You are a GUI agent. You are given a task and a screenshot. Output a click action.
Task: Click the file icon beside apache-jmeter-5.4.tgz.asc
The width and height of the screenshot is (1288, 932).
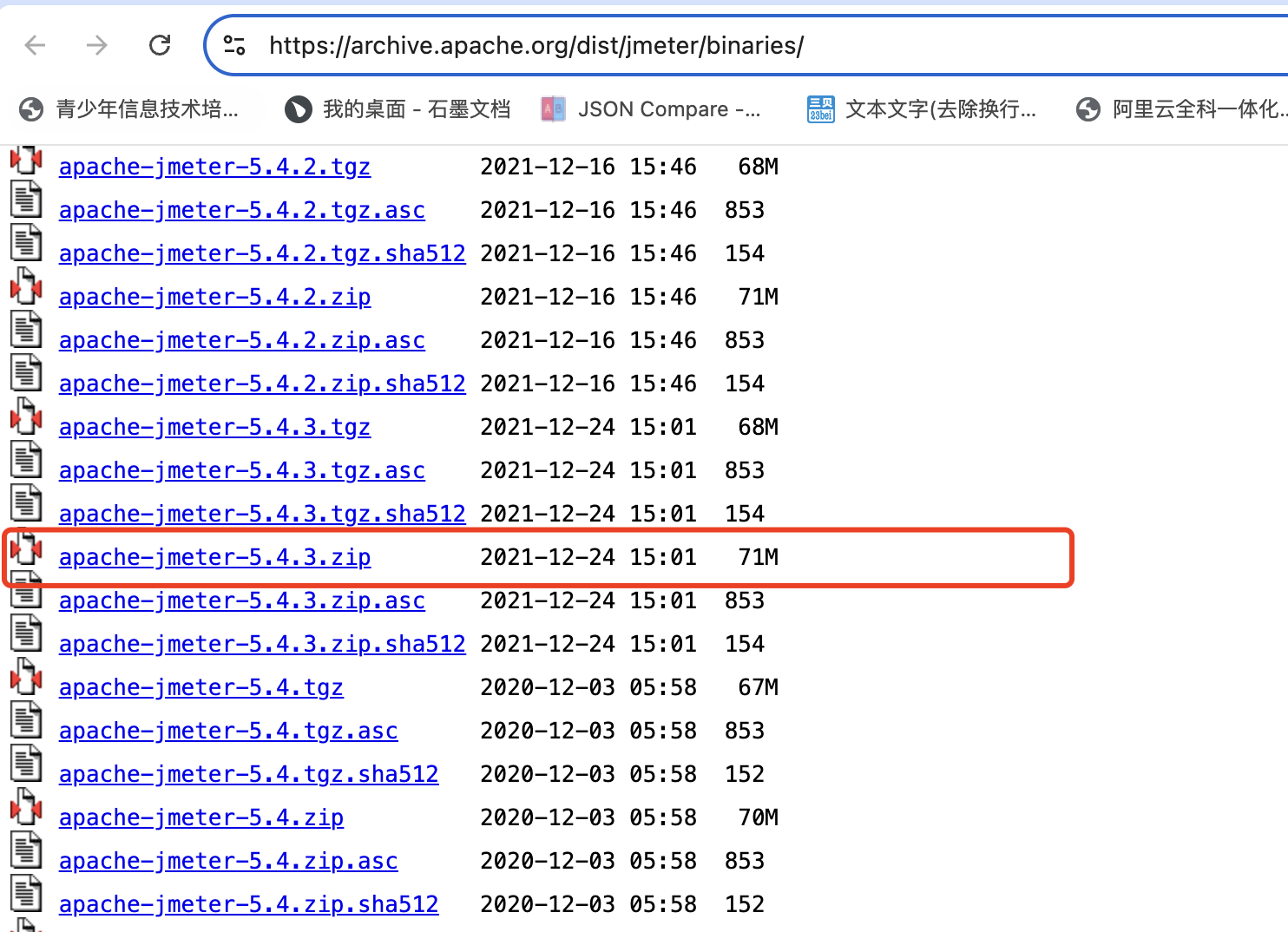[x=26, y=719]
